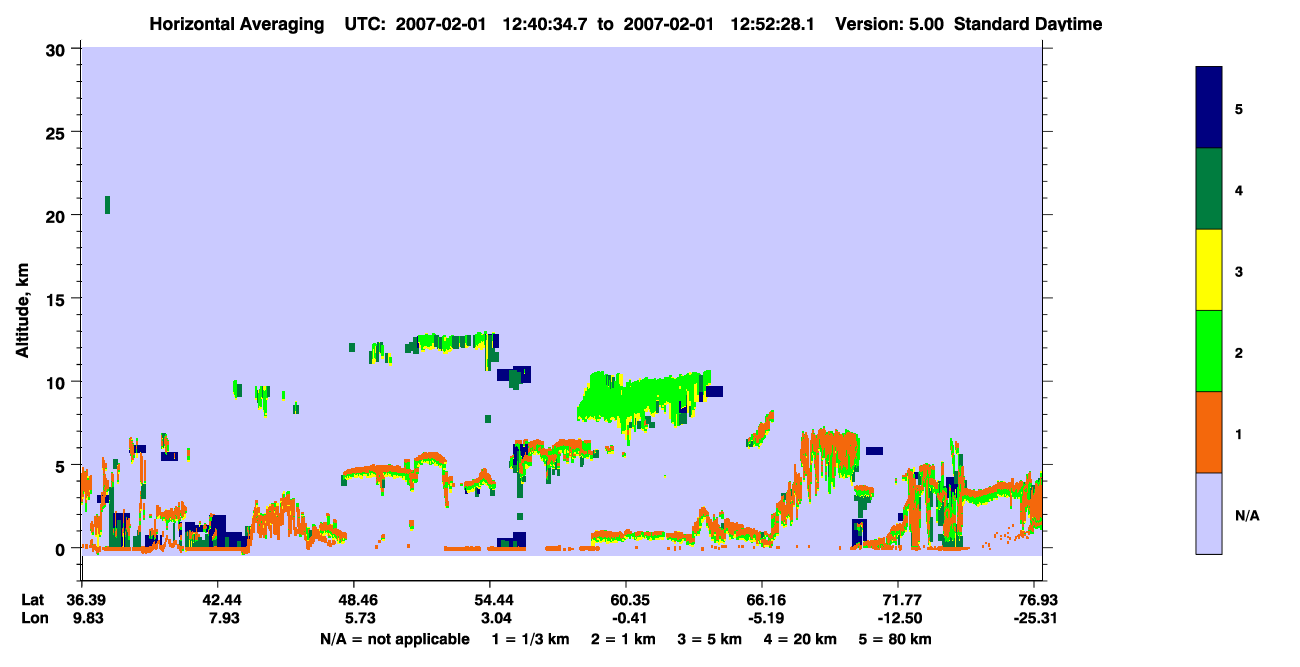The height and width of the screenshot is (667, 1300).
Task: Click the legend text 'N/A = not applicable'
Action: [394, 639]
